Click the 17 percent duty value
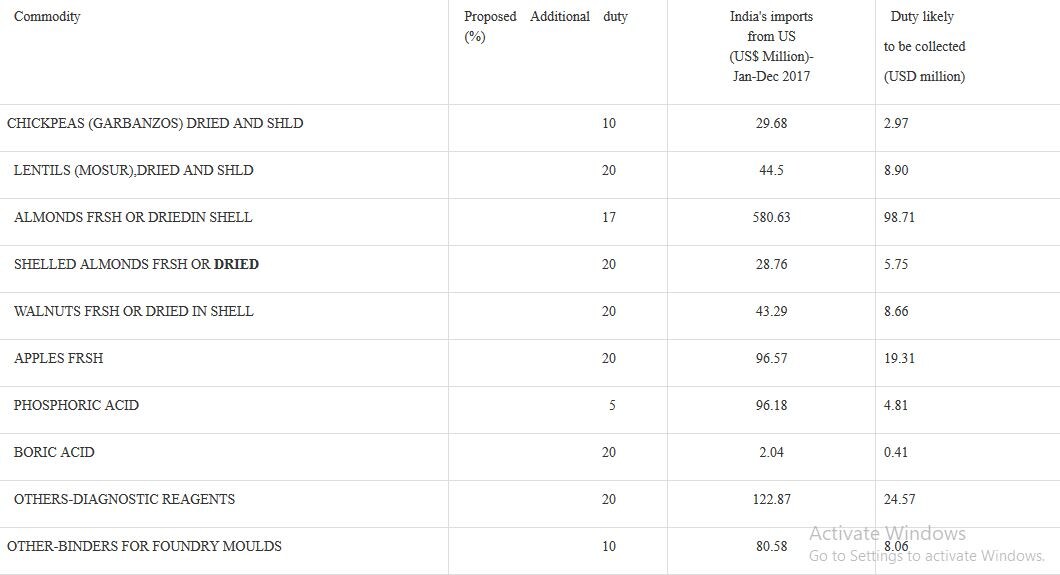This screenshot has width=1060, height=575. tap(608, 217)
